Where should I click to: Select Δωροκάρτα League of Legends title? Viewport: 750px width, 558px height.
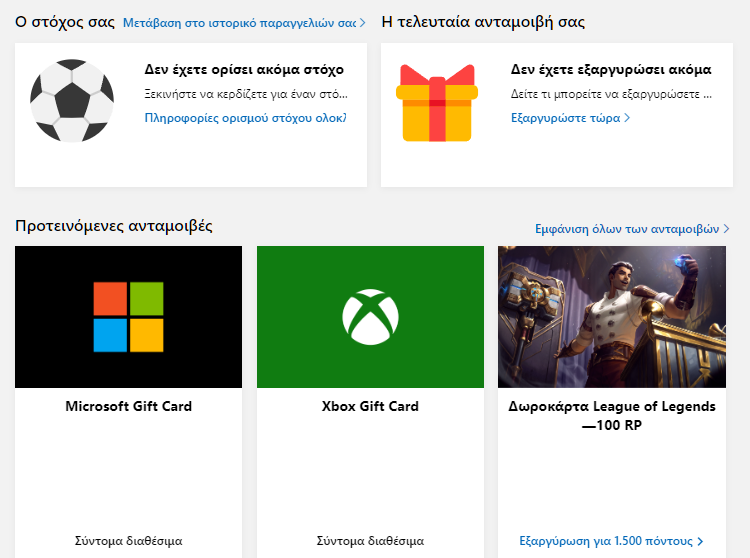[x=612, y=415]
